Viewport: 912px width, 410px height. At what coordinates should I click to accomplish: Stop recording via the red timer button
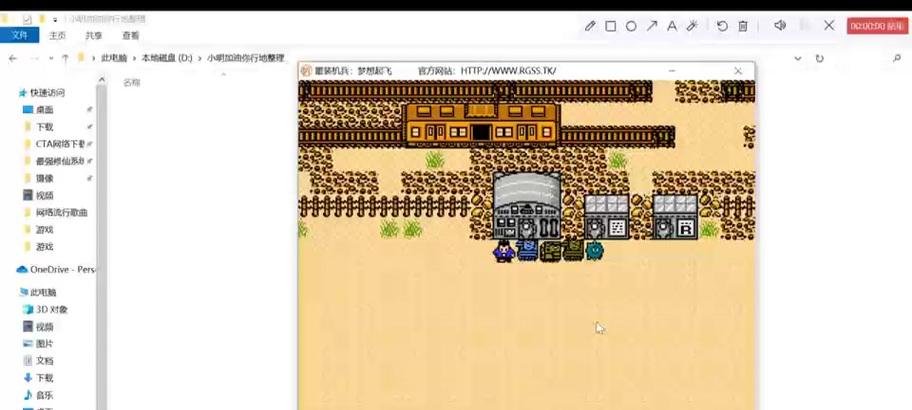point(877,26)
